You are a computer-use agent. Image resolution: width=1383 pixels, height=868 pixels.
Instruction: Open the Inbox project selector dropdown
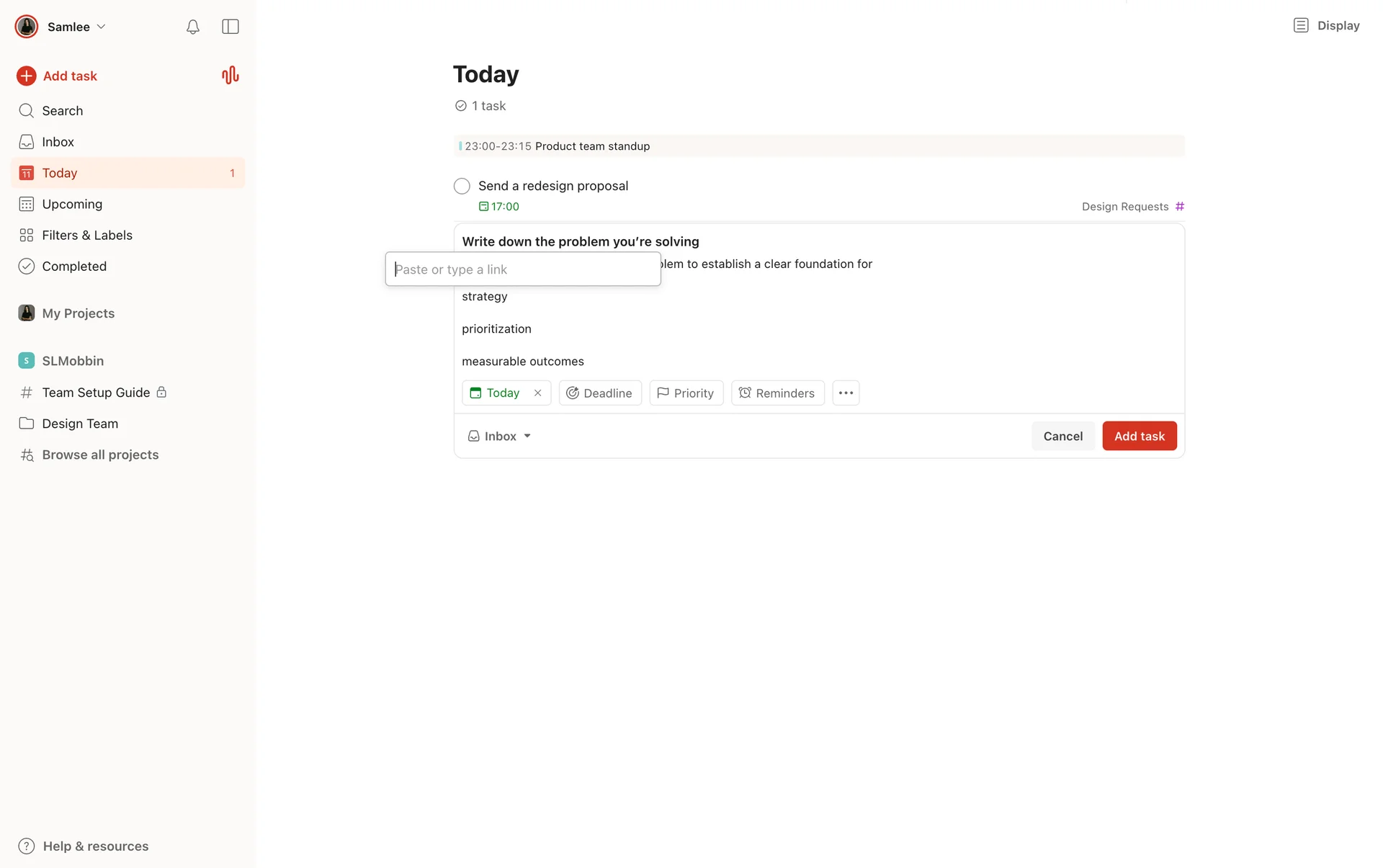(499, 436)
